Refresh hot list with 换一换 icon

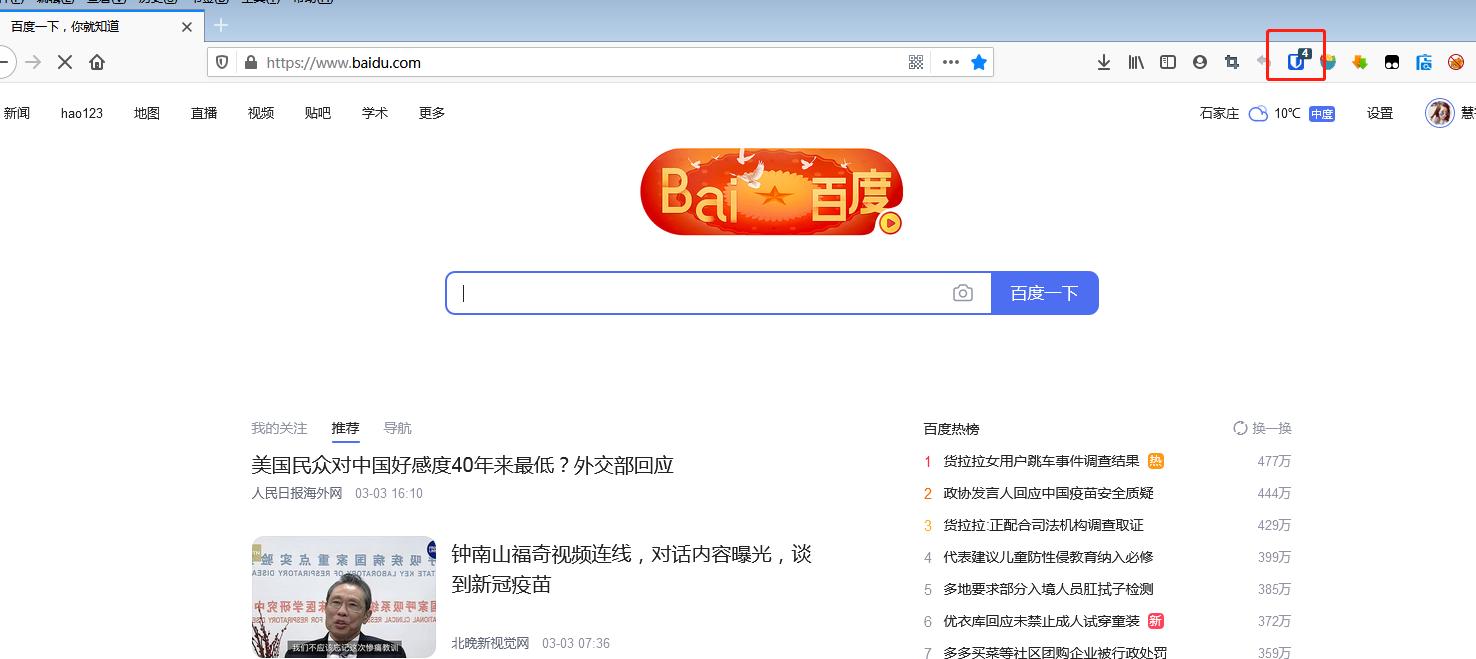(x=1263, y=428)
